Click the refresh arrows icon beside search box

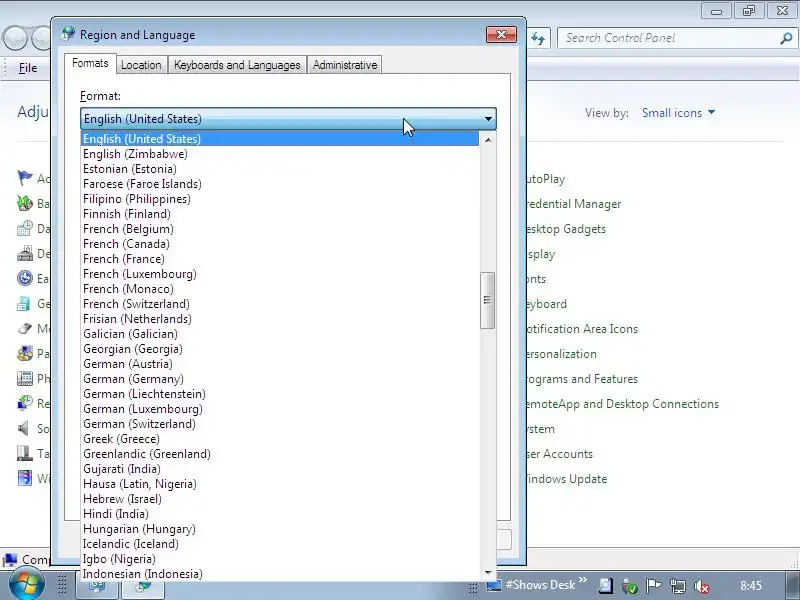(538, 38)
